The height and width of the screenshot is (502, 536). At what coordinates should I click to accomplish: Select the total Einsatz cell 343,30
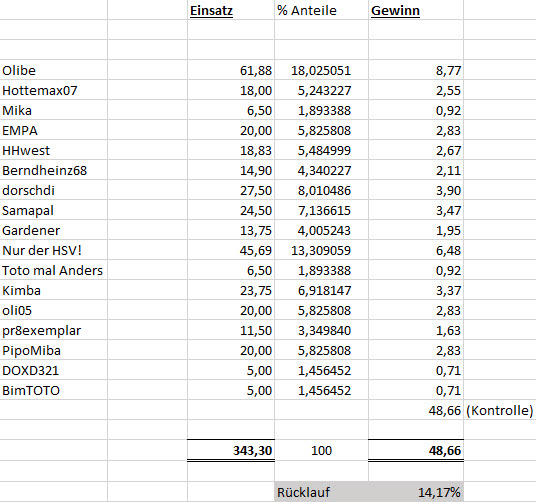pos(231,450)
